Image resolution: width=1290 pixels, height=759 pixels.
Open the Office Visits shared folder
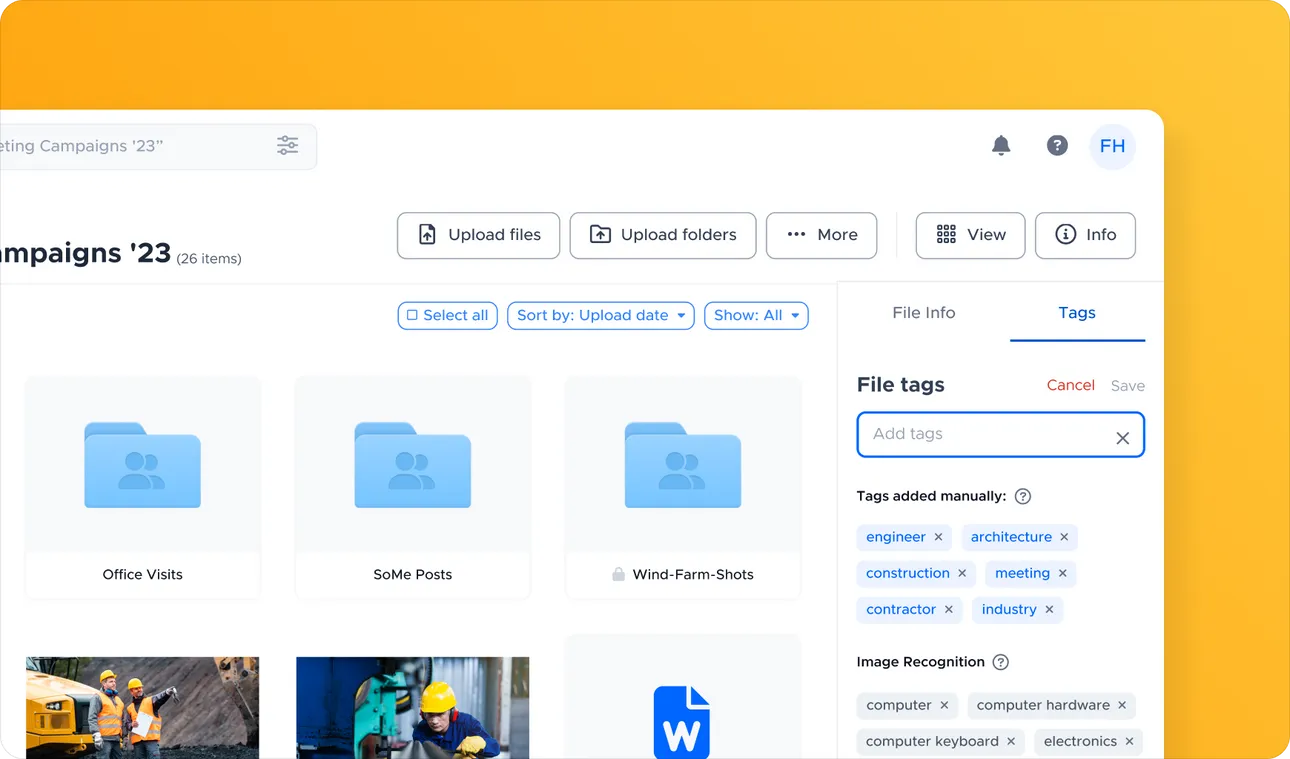click(x=142, y=465)
